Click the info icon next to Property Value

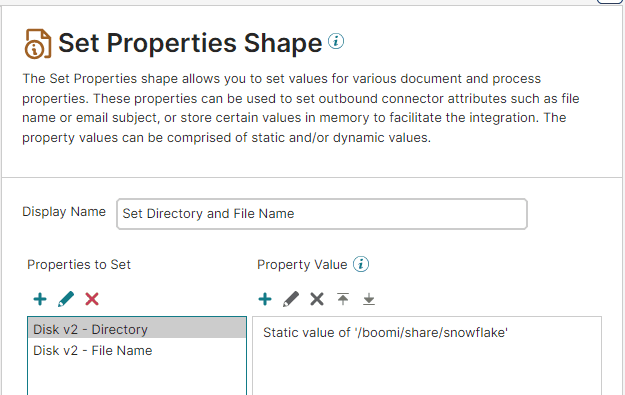point(361,264)
